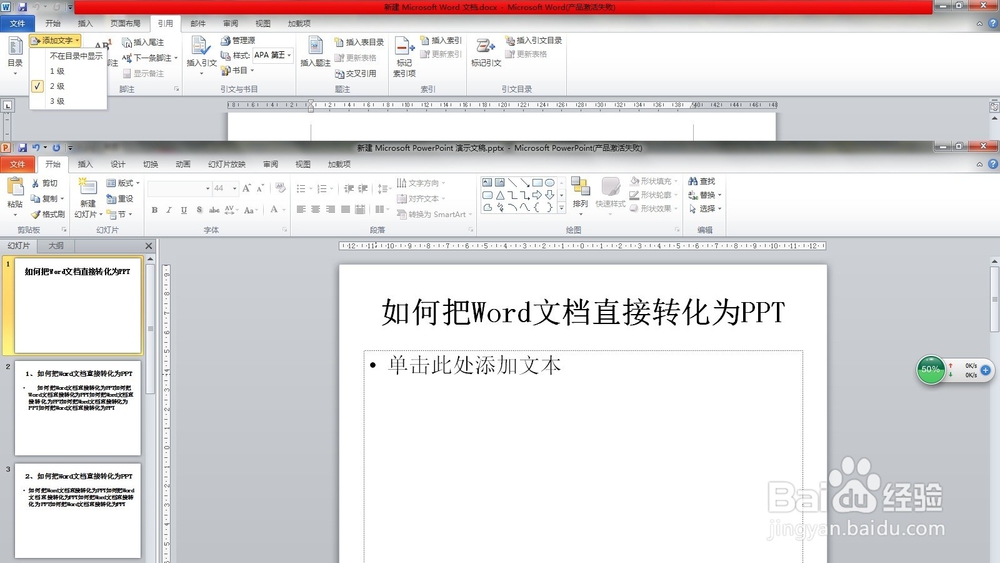Click Mark Entry (标记索引项) in Word
1000x563 pixels.
coord(404,56)
